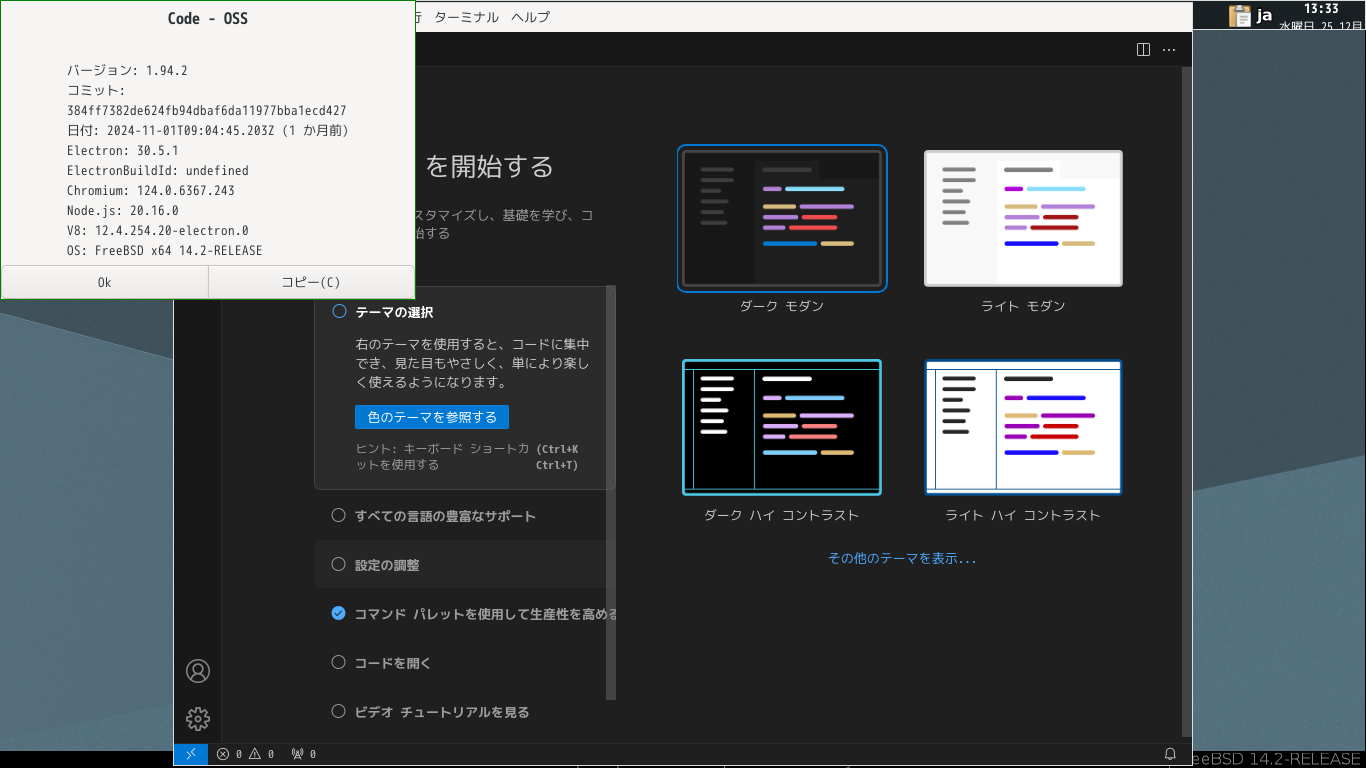
Task: Click the remote window indicator icon
Action: pos(190,754)
